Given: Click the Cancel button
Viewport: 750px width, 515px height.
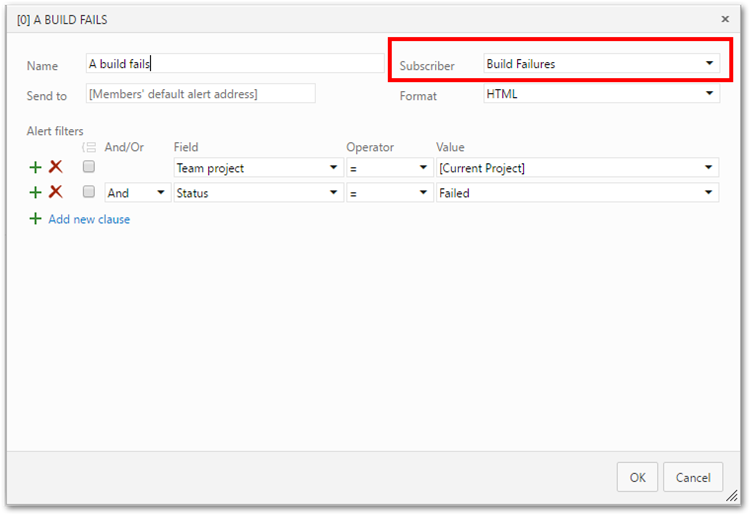Looking at the screenshot, I should tap(693, 477).
